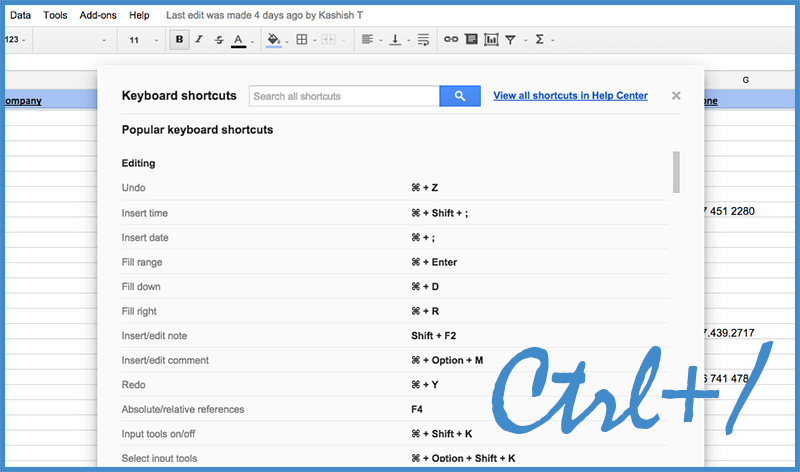
Task: Toggle bold formatting button
Action: point(179,39)
